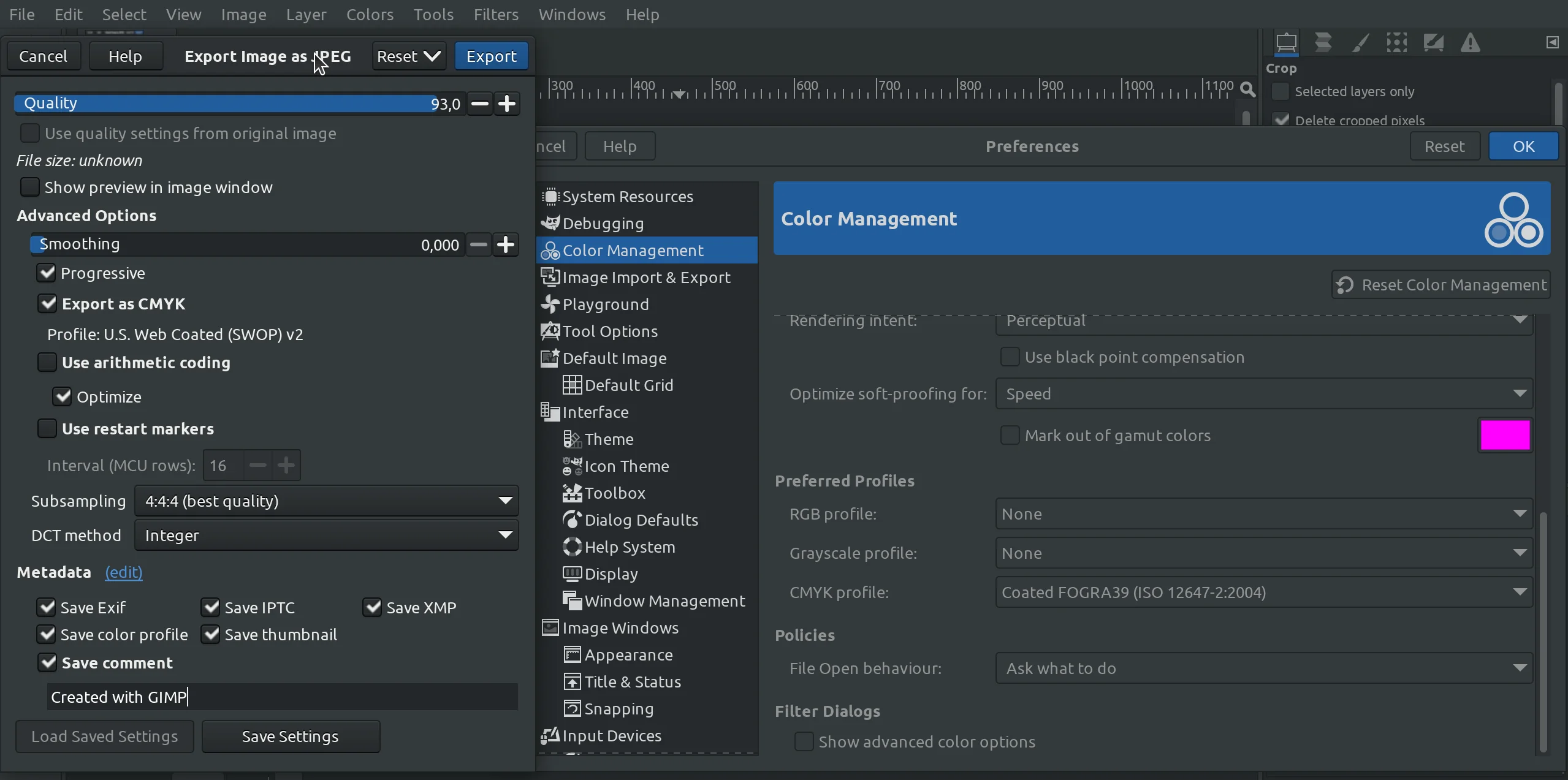Viewport: 1568px width, 780px height.
Task: Select Appearance preferences page
Action: (647, 655)
